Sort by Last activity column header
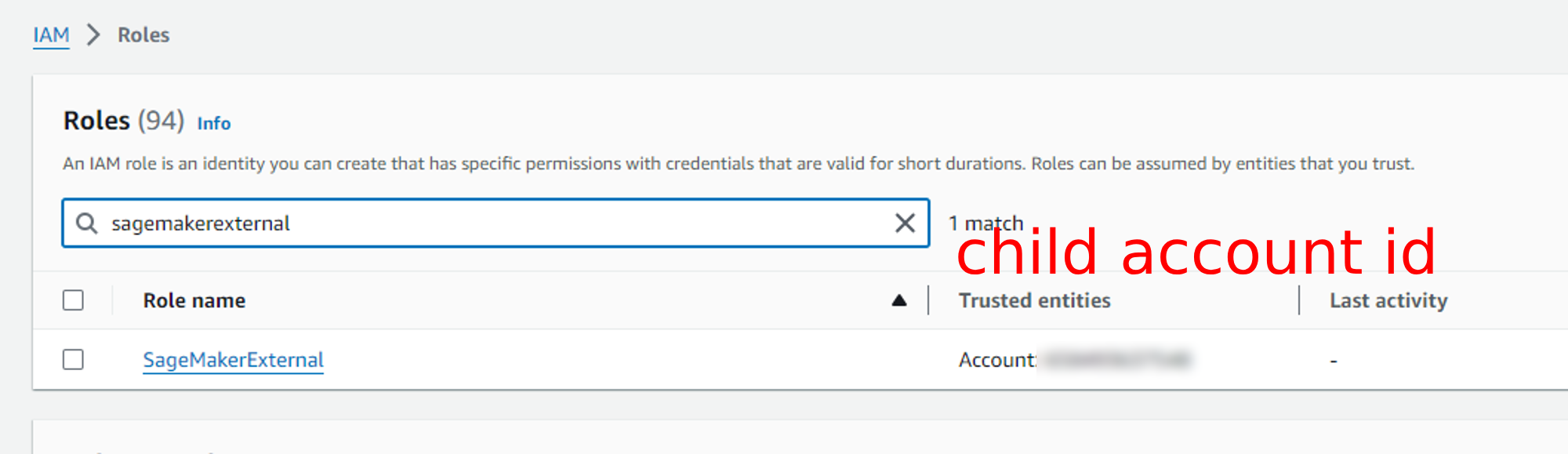 coord(1388,300)
